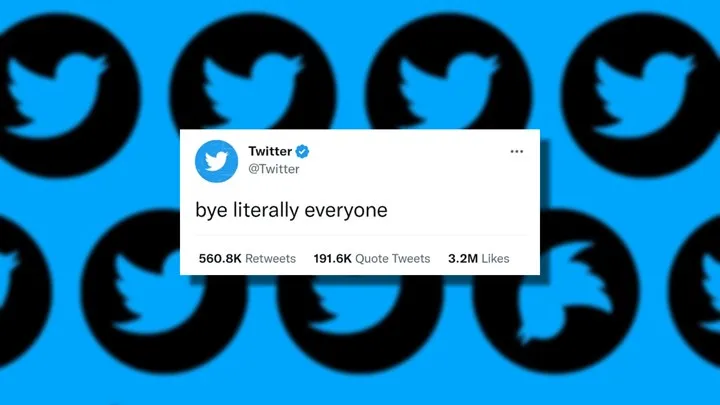Open the @Twitter handle link
The width and height of the screenshot is (720, 405).
tap(274, 169)
